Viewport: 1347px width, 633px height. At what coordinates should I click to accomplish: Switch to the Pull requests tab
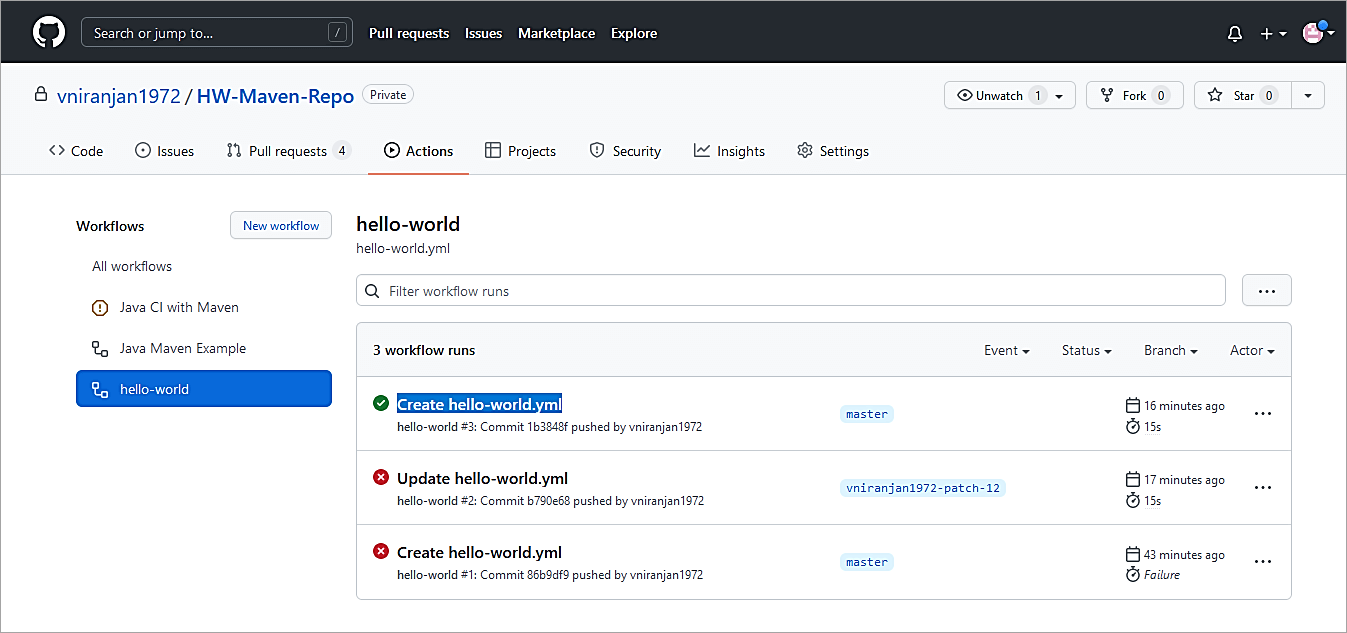[287, 151]
